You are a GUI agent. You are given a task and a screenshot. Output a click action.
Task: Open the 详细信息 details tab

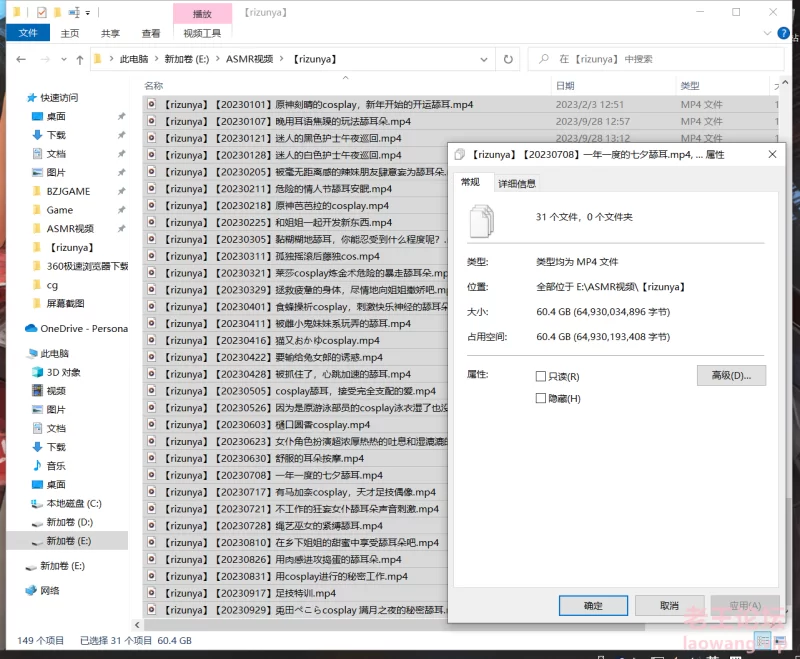(516, 184)
